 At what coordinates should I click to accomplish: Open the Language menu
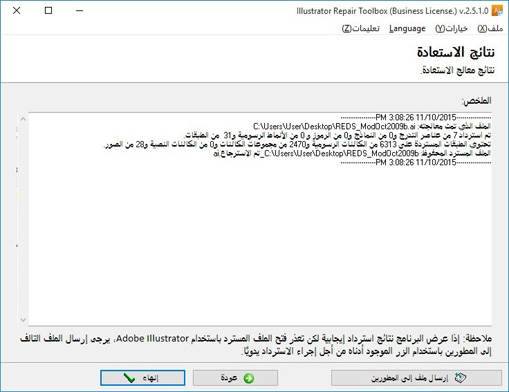tap(407, 29)
